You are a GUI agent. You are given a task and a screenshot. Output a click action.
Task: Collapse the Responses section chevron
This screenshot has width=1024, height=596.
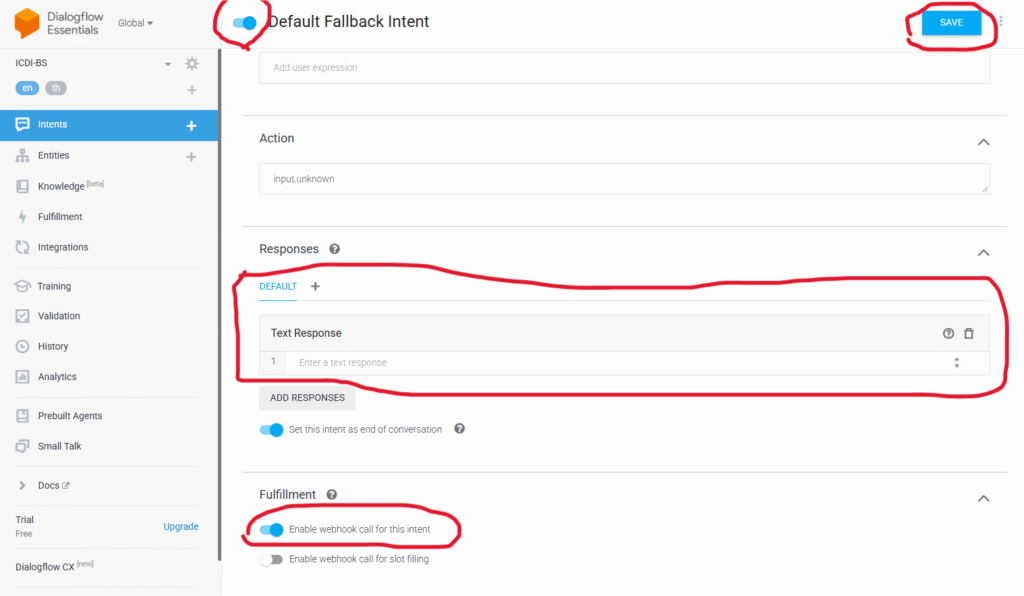(x=984, y=253)
